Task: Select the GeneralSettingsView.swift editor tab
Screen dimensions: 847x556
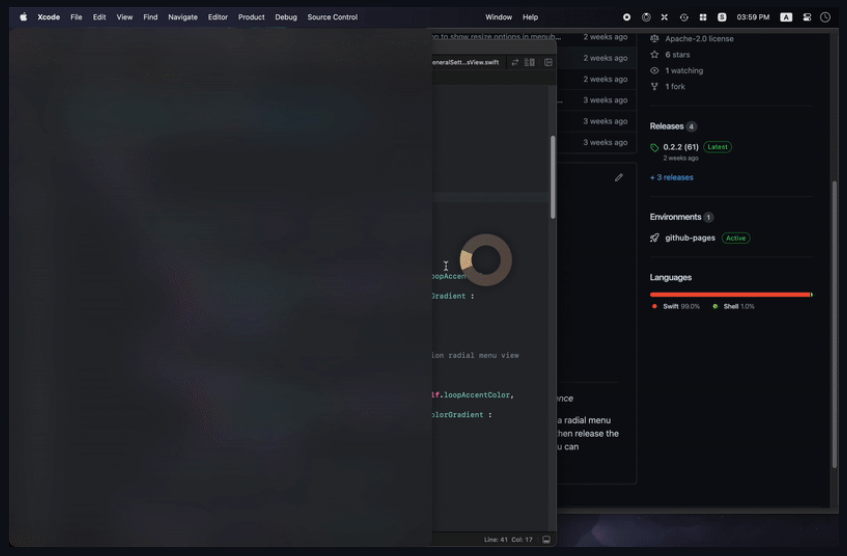Action: [464, 62]
